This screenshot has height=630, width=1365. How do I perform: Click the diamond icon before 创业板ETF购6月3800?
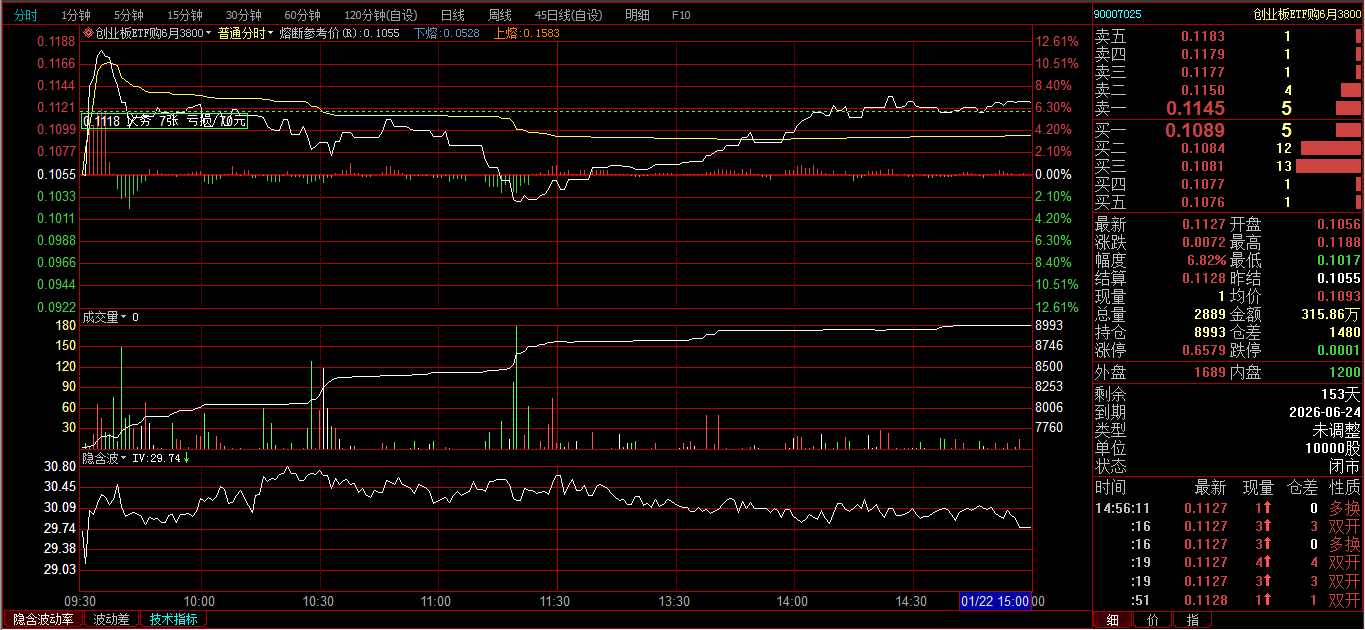89,33
